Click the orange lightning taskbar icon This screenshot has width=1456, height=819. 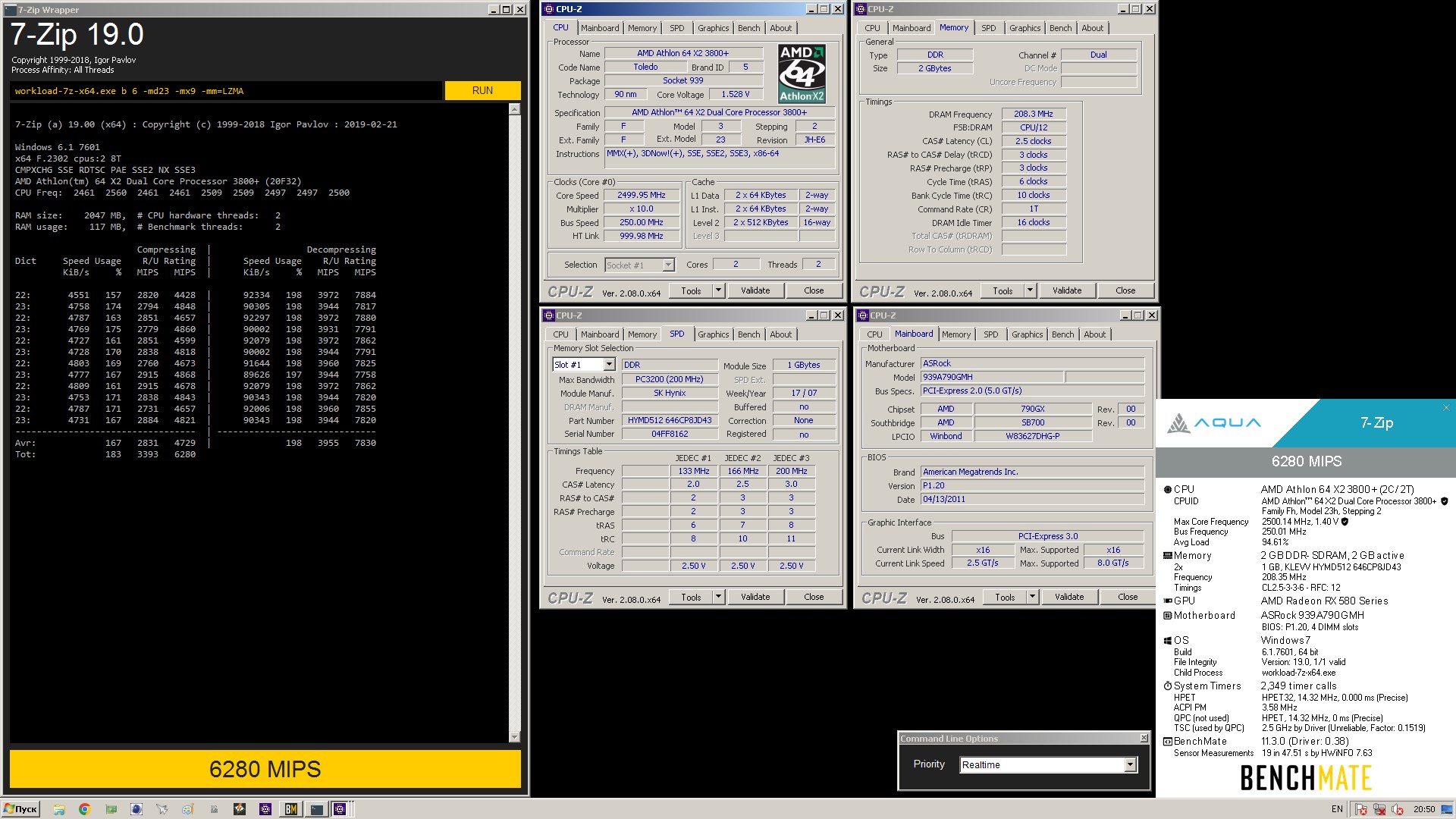[x=239, y=809]
